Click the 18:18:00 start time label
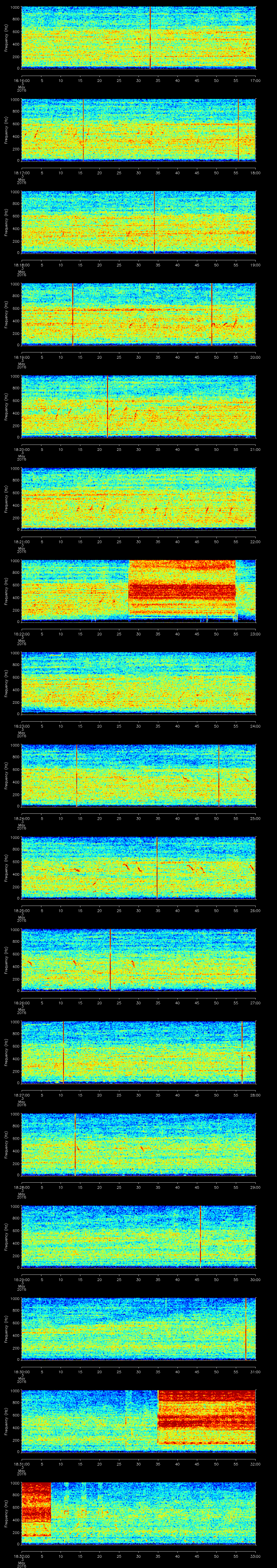This screenshot has height=1568, width=277. [22, 265]
